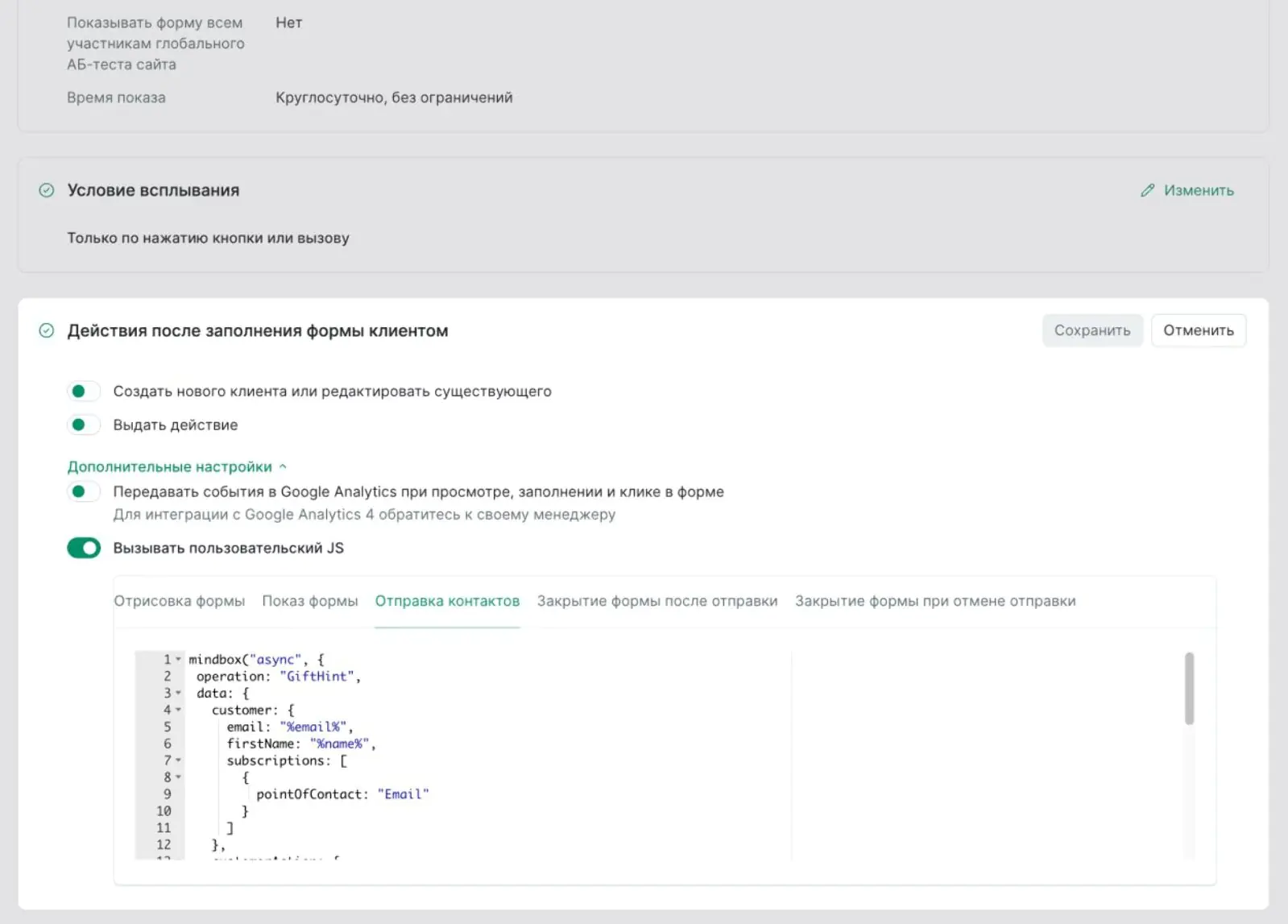Click the Действия после заполнения формы клиентом heading

pyautogui.click(x=258, y=331)
